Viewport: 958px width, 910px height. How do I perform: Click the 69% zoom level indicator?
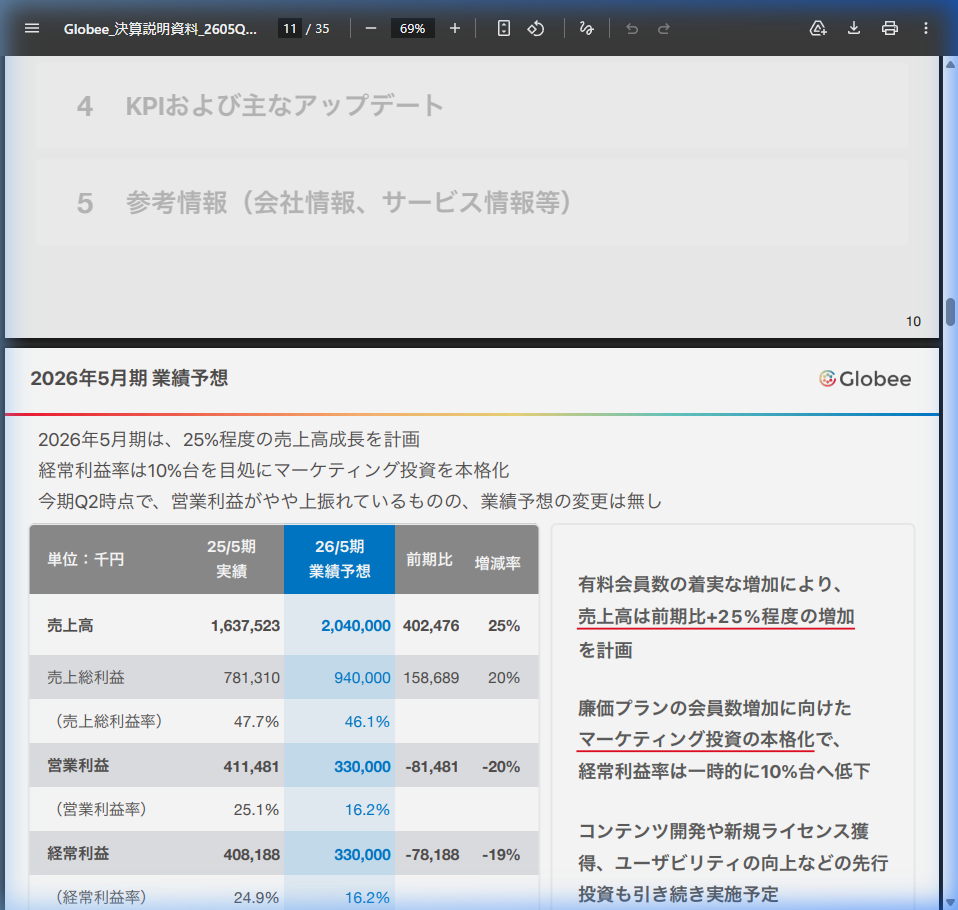(412, 28)
